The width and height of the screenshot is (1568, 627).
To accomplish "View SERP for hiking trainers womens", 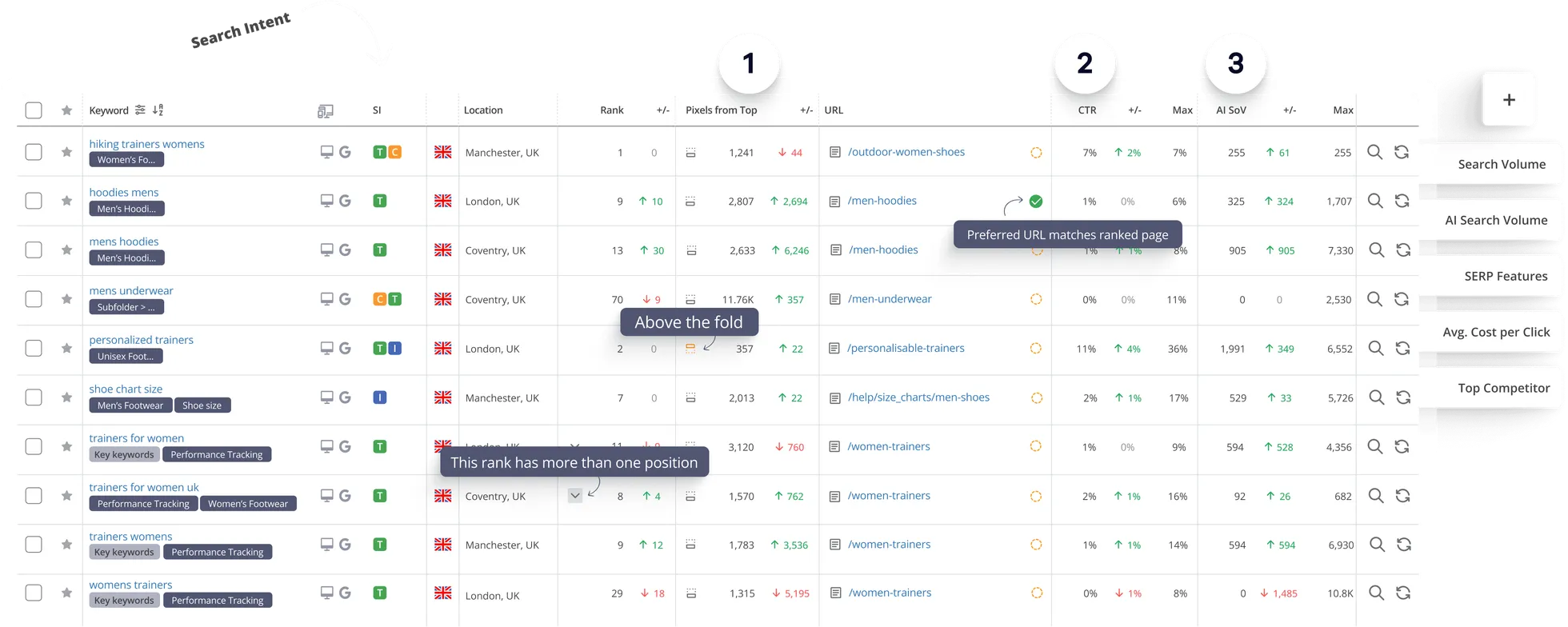I will pos(1374,152).
